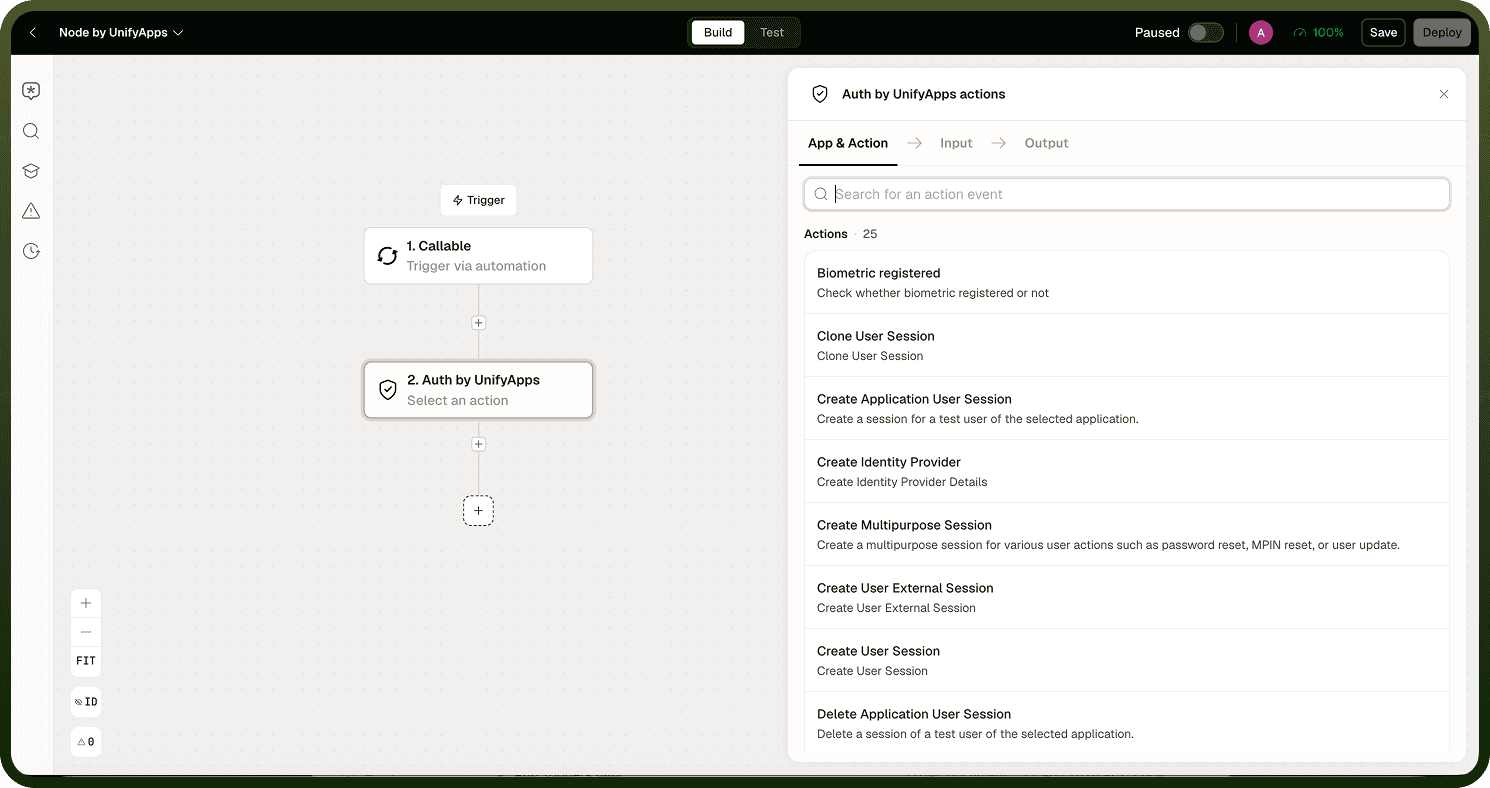Choose the Create Identity Provider action
1490x788 pixels.
[x=1127, y=472]
